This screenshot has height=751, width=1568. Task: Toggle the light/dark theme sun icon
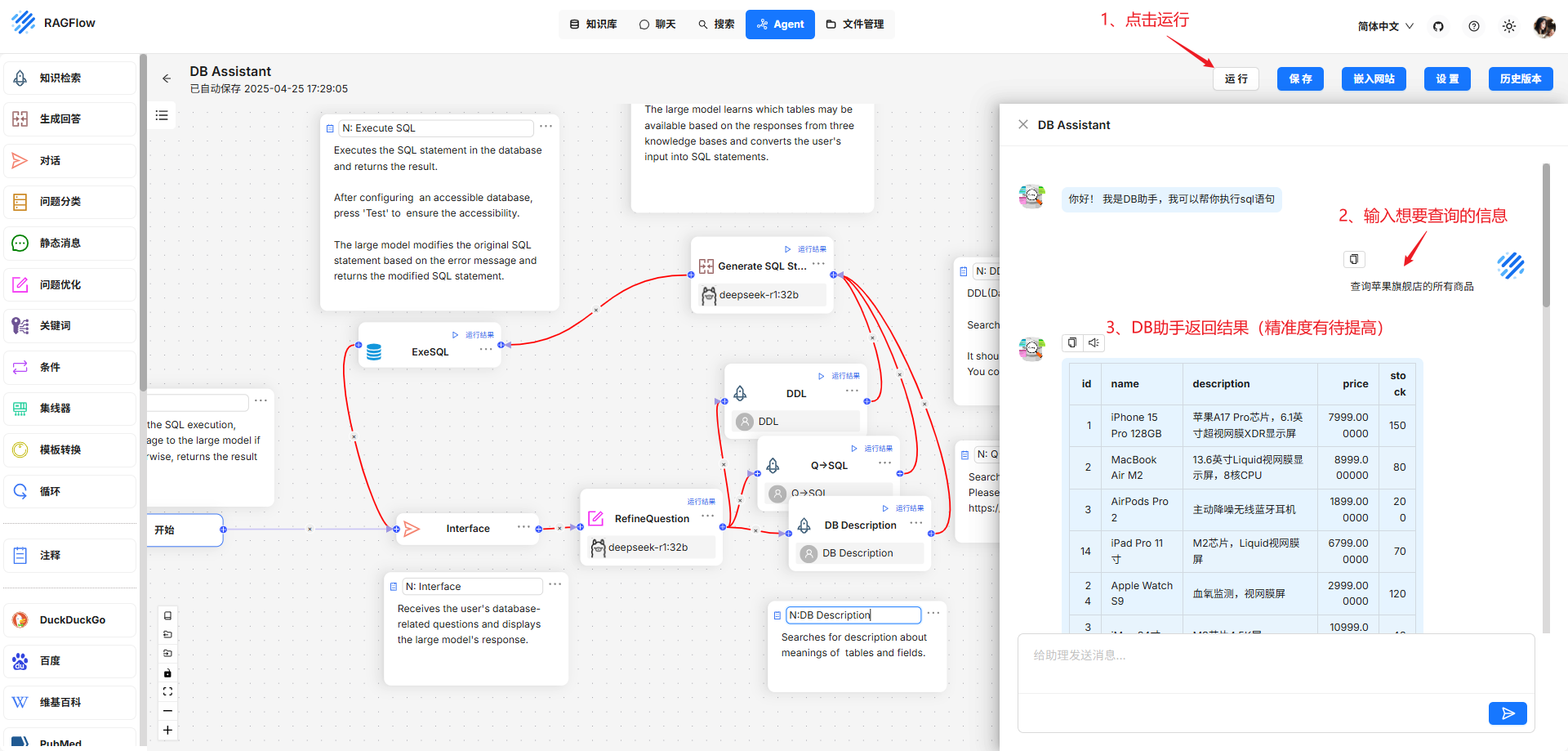(1509, 26)
